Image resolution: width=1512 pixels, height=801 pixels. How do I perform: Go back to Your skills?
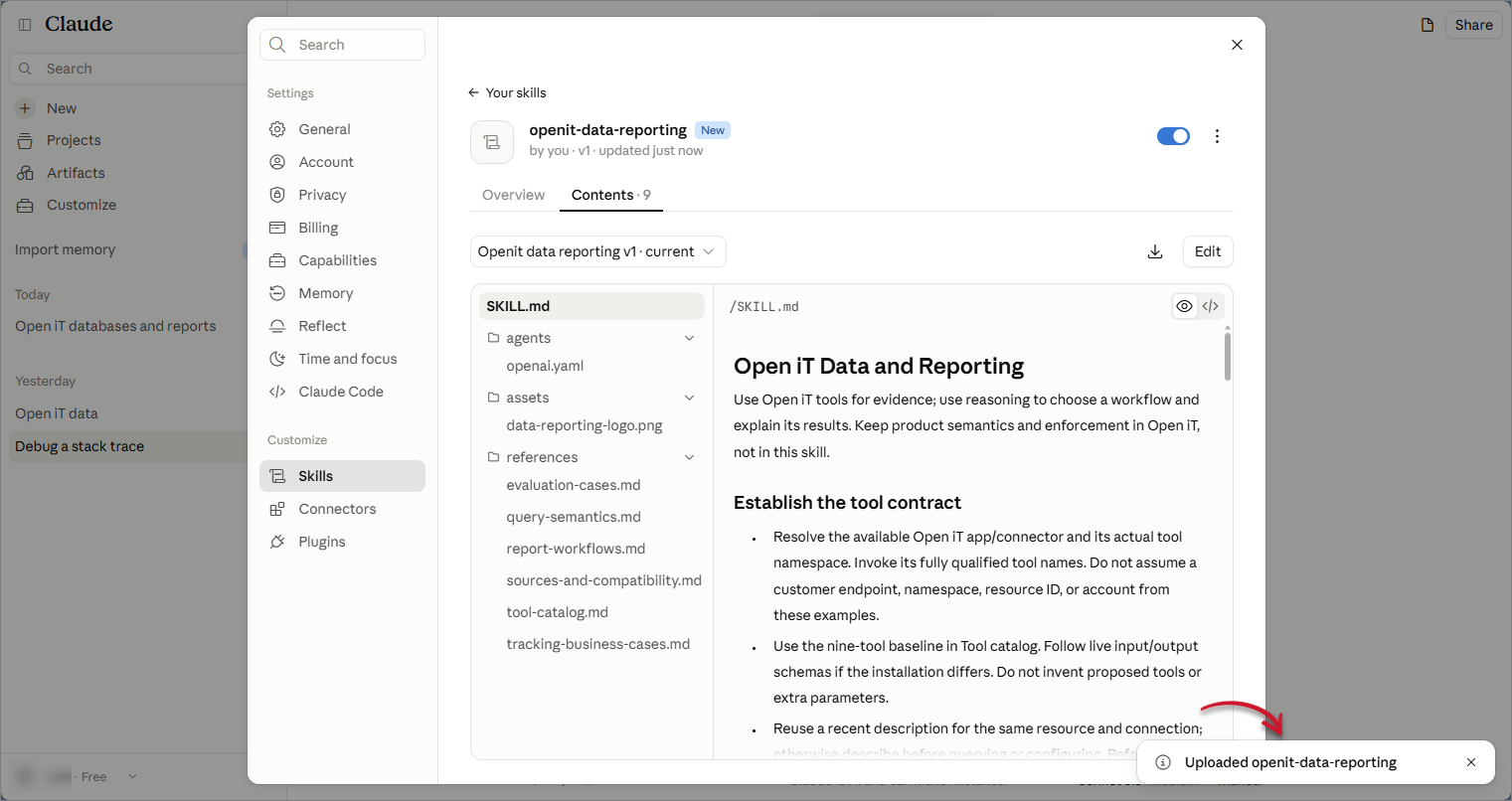[507, 92]
